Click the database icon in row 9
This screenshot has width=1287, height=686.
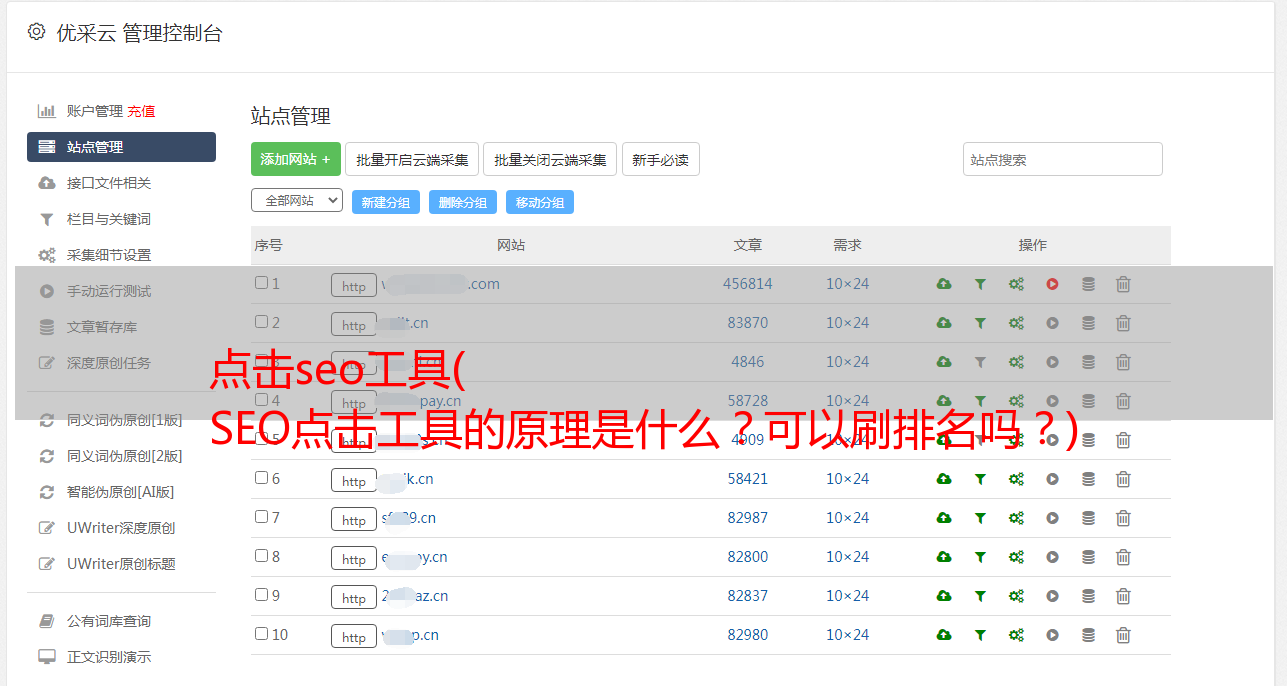coord(1088,596)
